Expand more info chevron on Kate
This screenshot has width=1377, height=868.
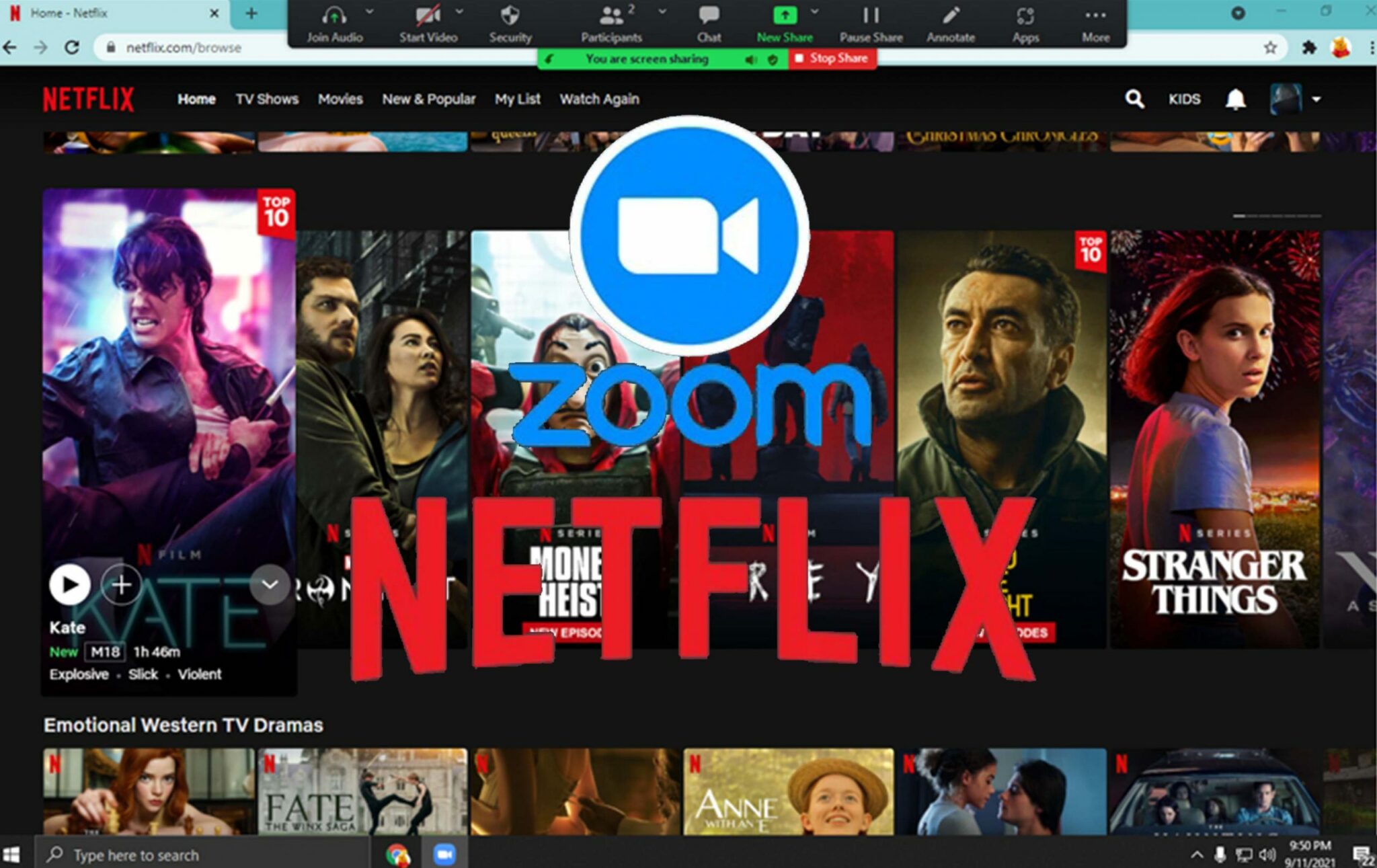point(270,584)
